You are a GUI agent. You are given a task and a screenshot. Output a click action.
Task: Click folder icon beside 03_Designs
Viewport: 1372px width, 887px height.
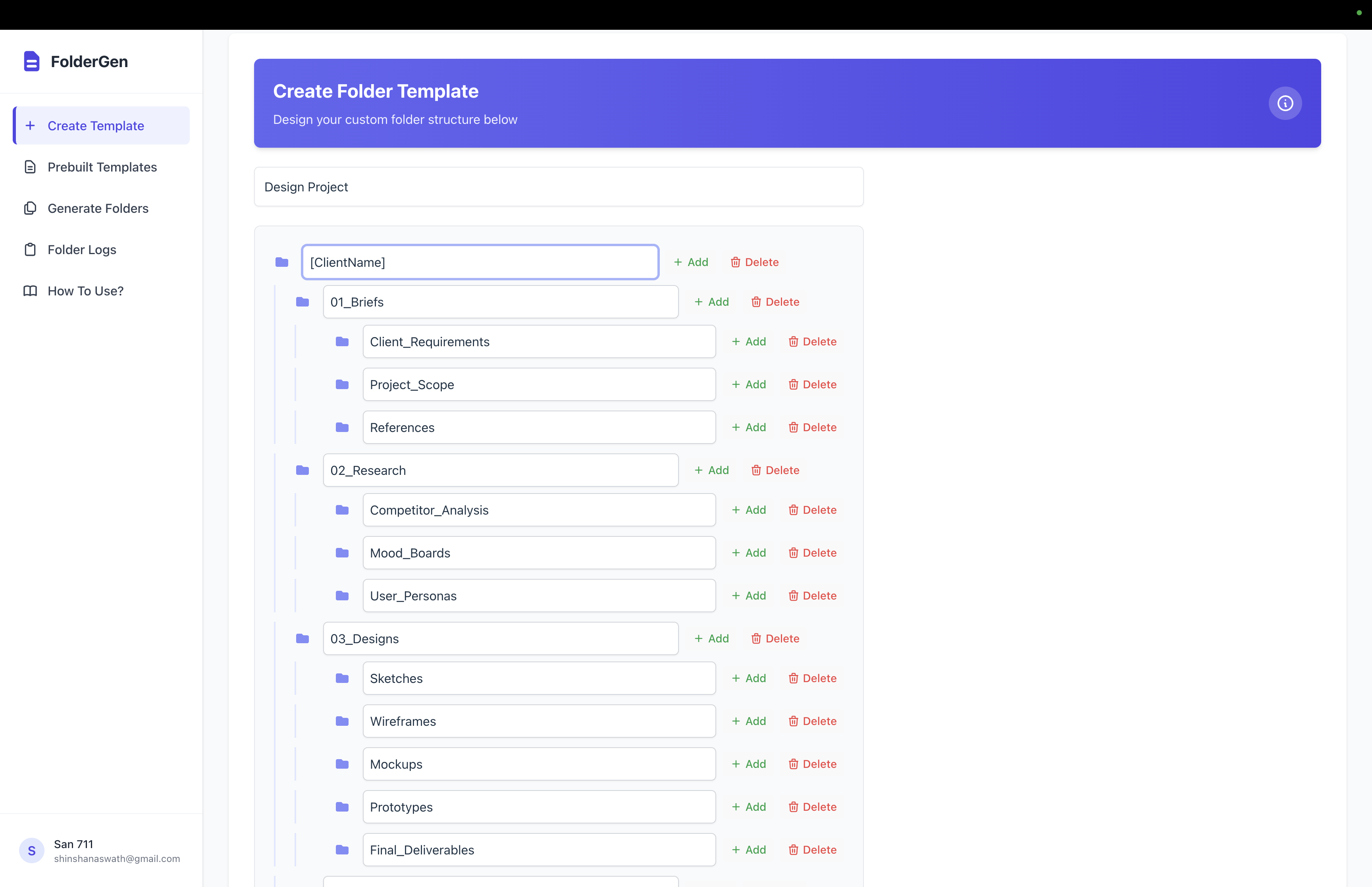pyautogui.click(x=302, y=638)
